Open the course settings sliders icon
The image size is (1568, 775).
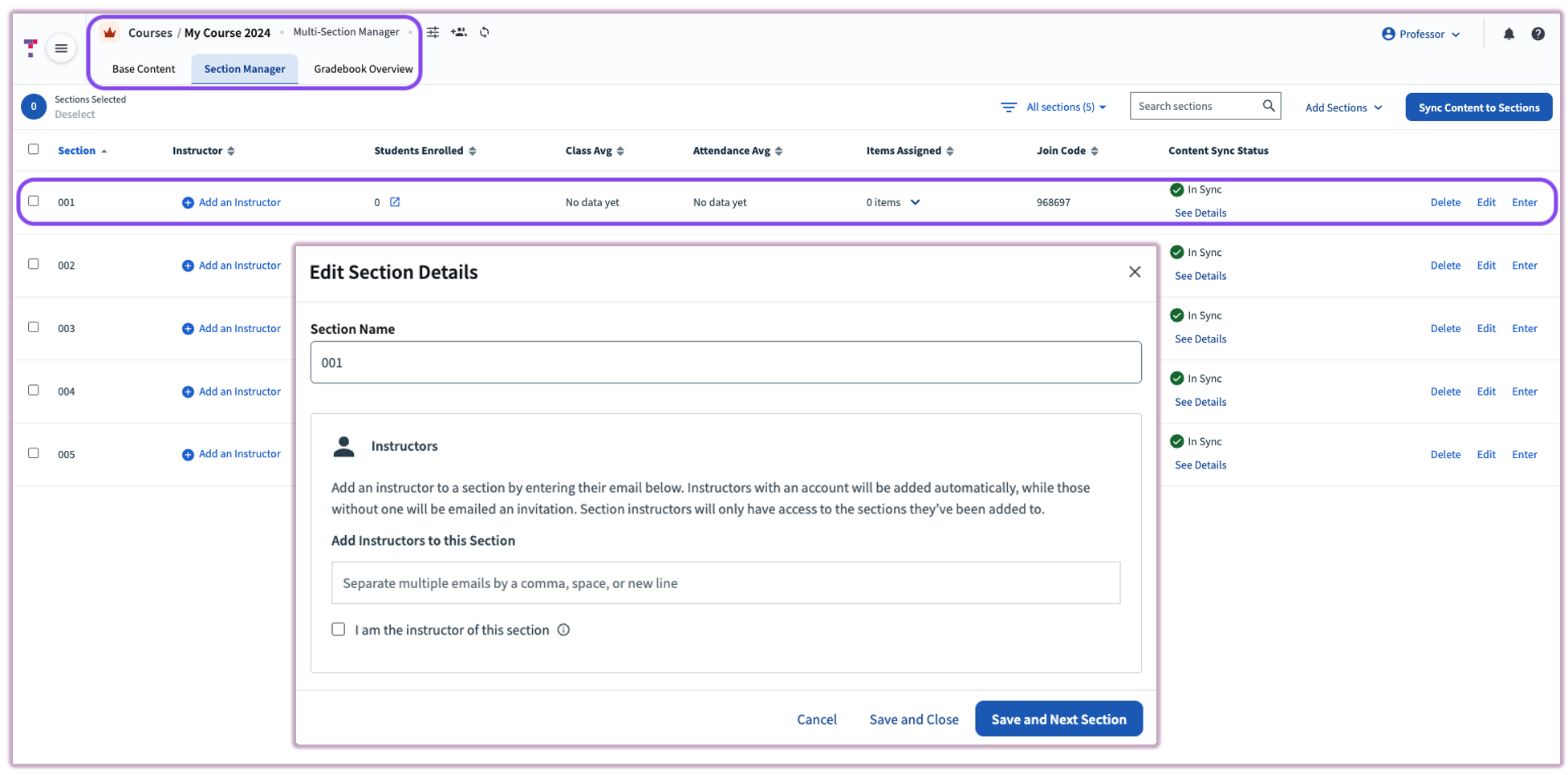pyautogui.click(x=433, y=32)
